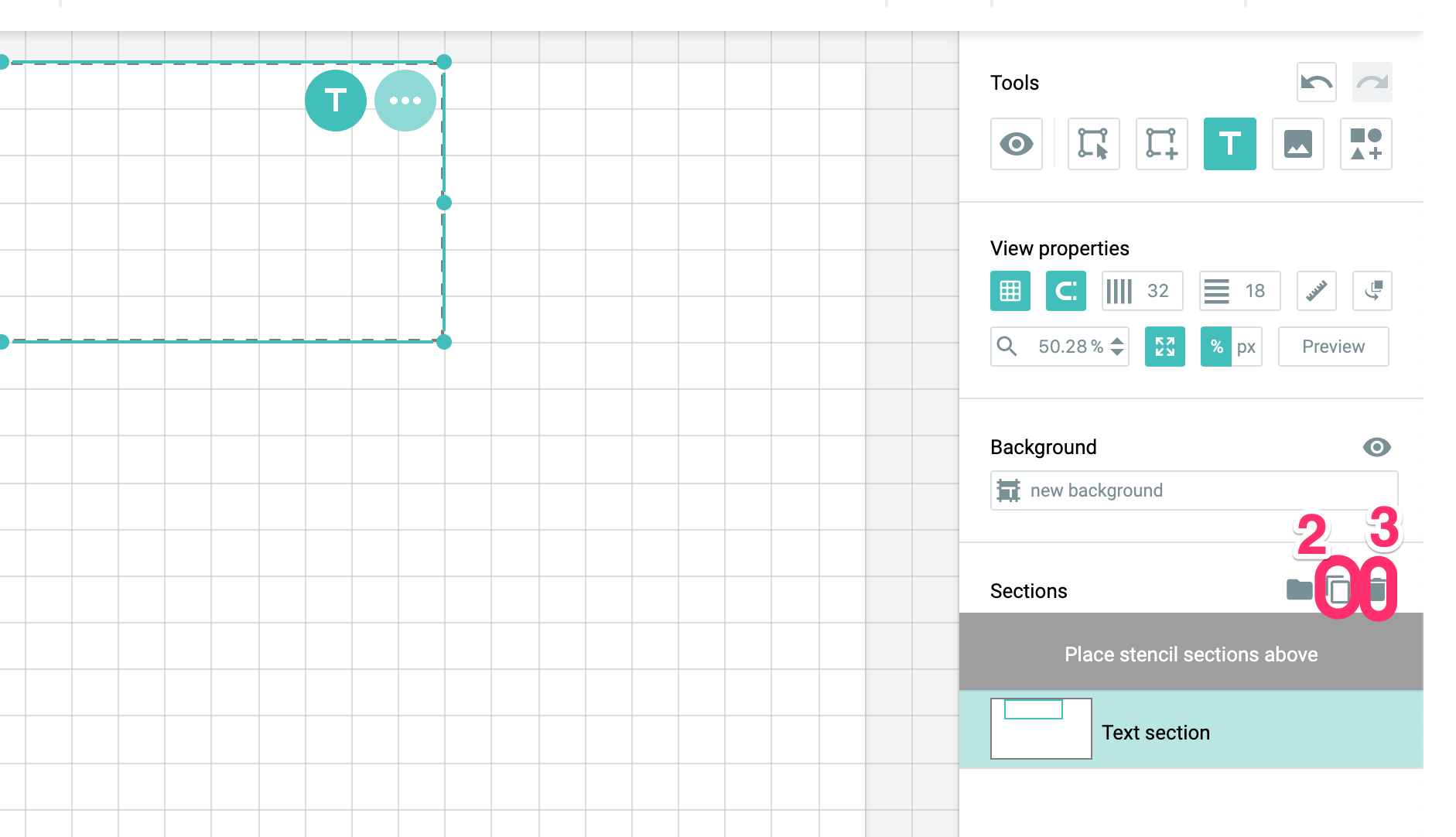Open the Preview button
Image resolution: width=1456 pixels, height=837 pixels.
1333,347
